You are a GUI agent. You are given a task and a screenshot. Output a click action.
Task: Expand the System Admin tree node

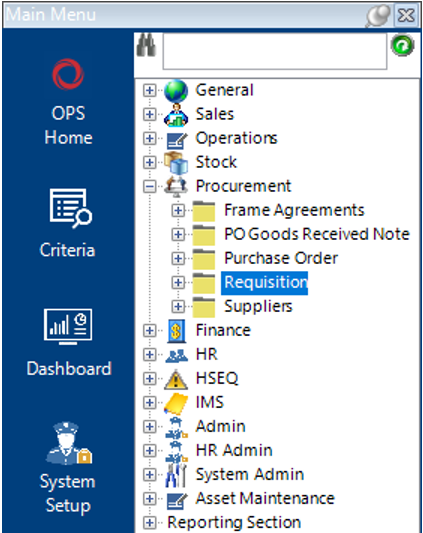pyautogui.click(x=149, y=475)
